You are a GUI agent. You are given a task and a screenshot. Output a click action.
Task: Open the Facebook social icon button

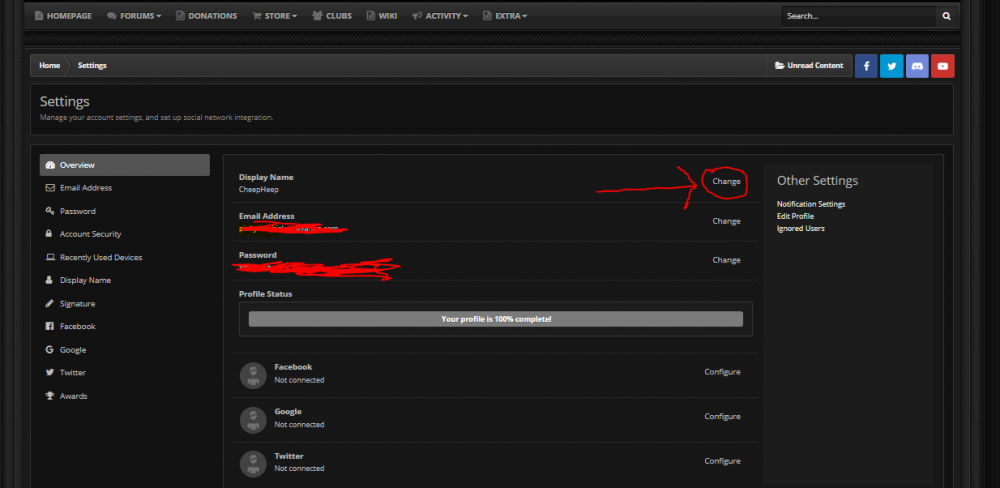click(866, 66)
